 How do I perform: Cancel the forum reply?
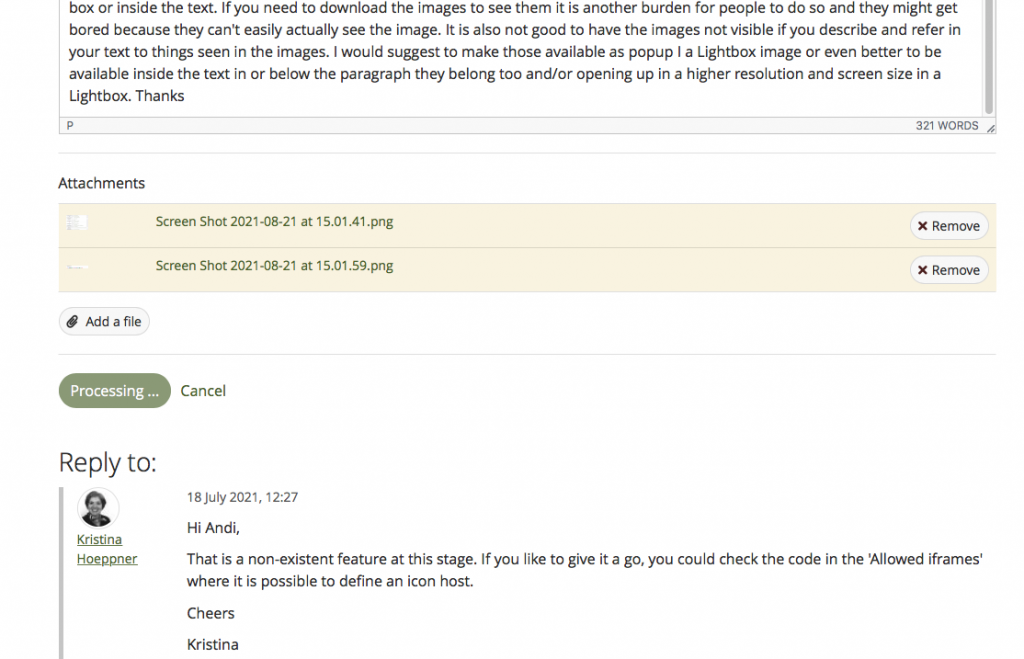203,391
